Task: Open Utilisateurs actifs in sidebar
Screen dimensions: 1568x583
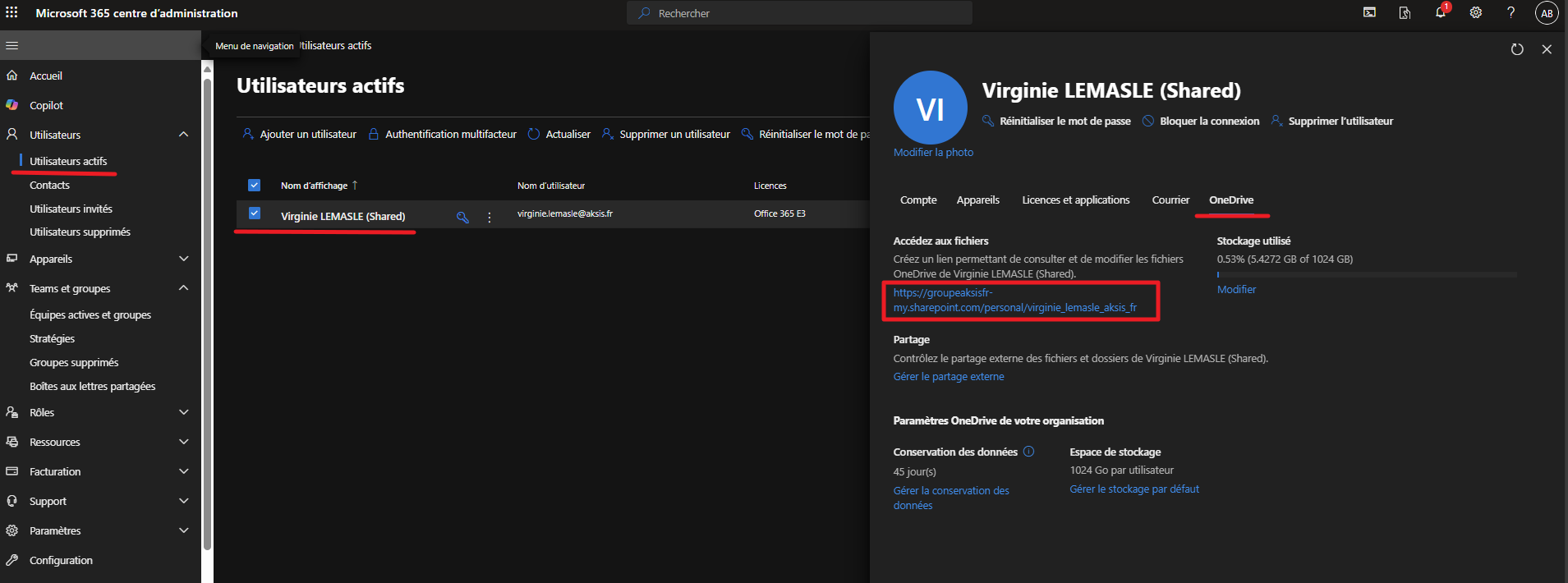Action: [68, 161]
